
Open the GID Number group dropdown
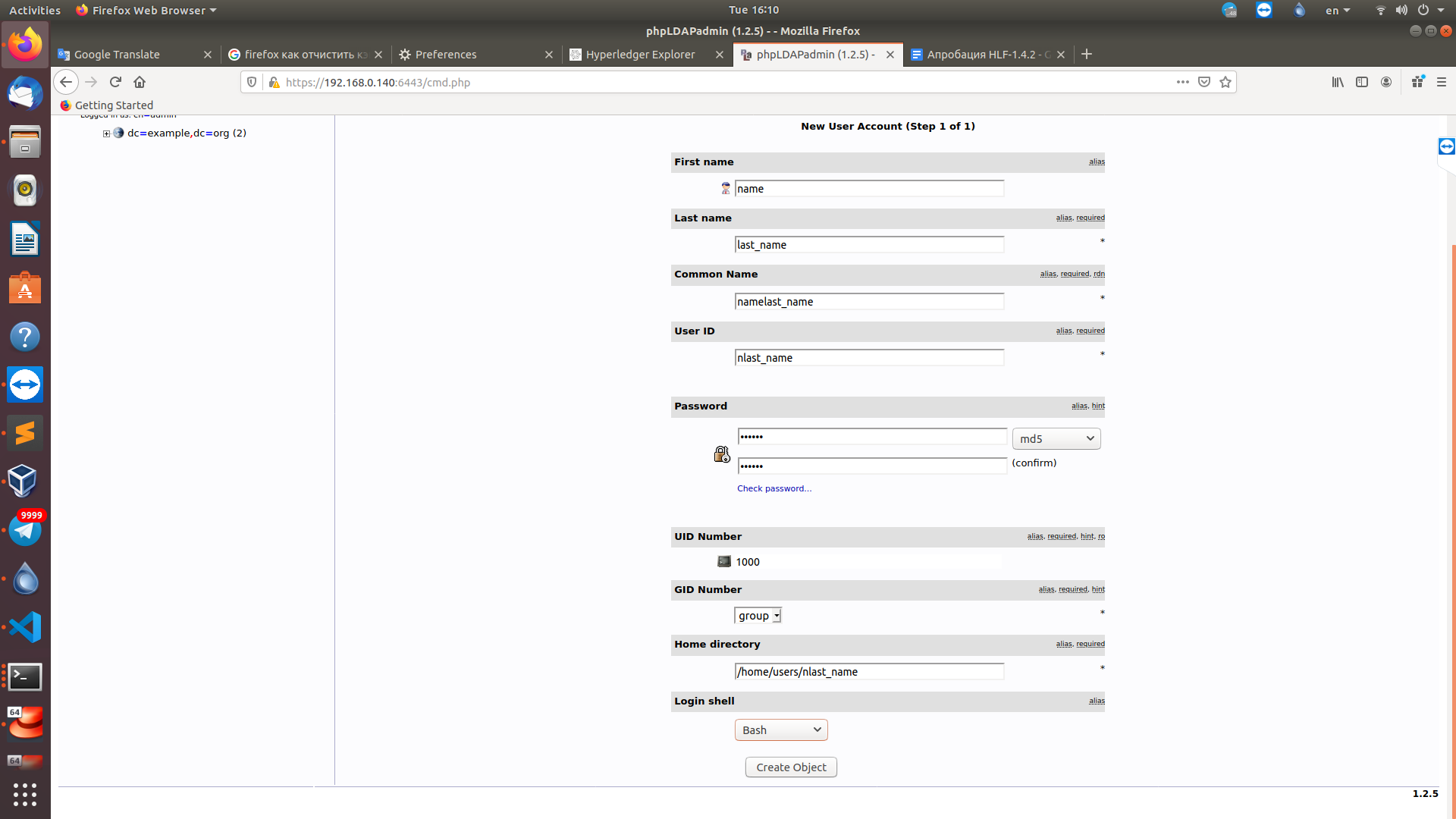(758, 616)
